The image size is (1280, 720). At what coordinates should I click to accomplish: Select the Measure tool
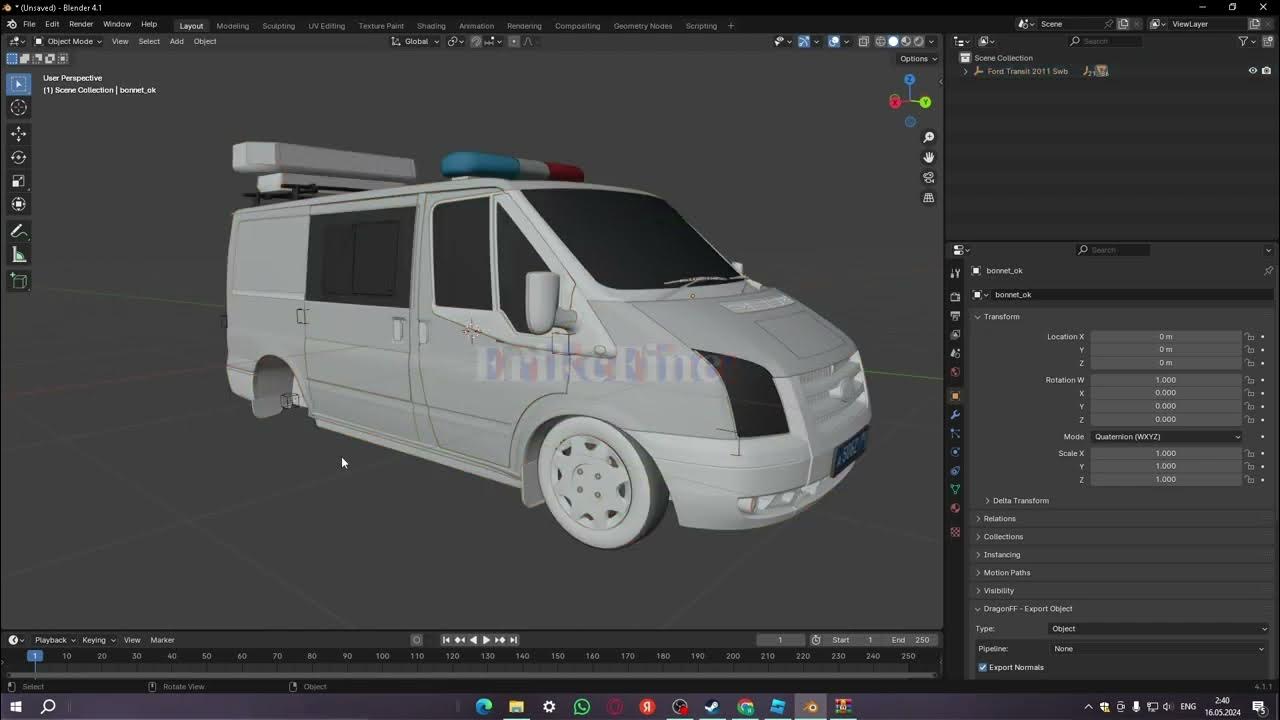[x=19, y=255]
